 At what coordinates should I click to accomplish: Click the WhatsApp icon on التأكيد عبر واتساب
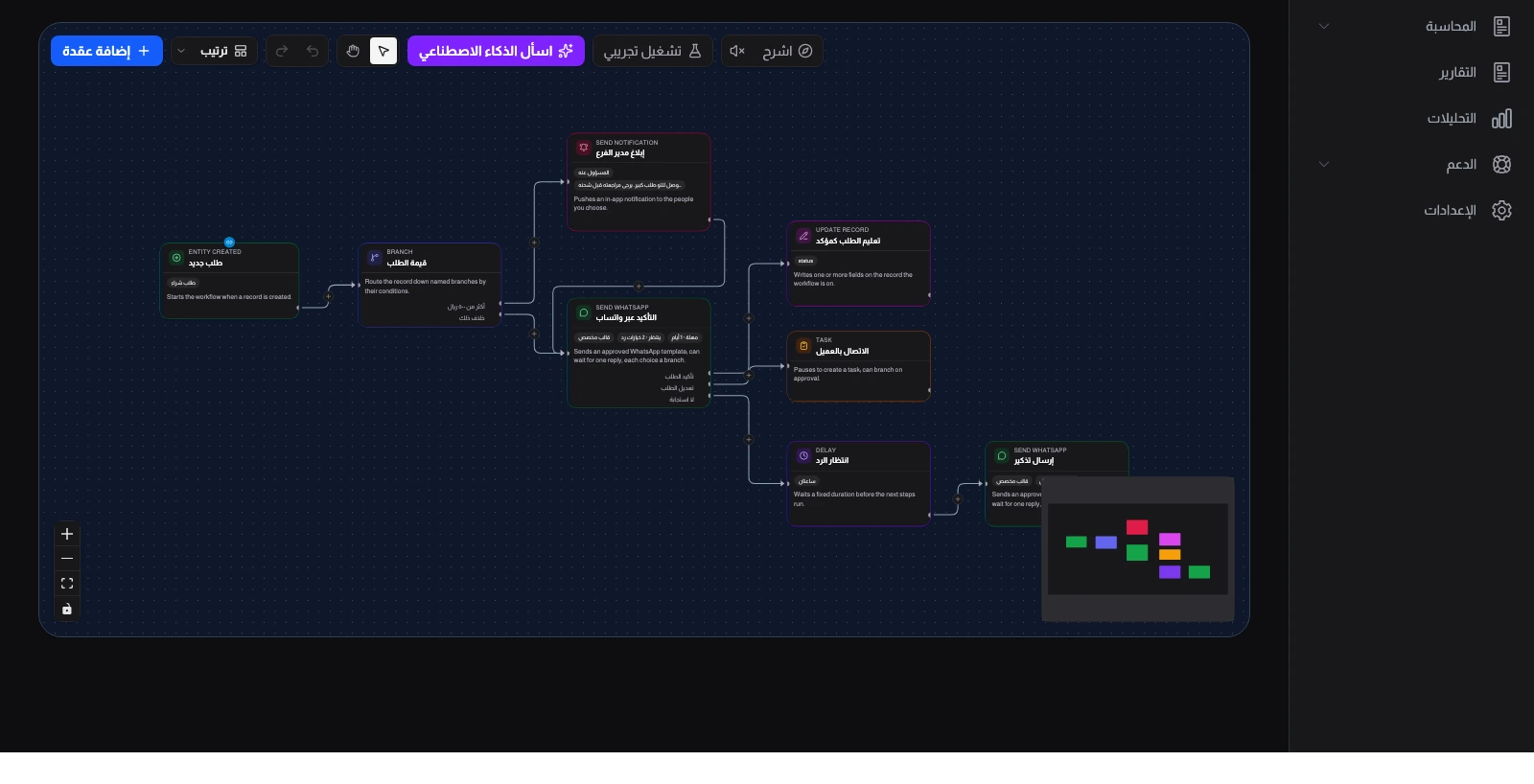[583, 312]
